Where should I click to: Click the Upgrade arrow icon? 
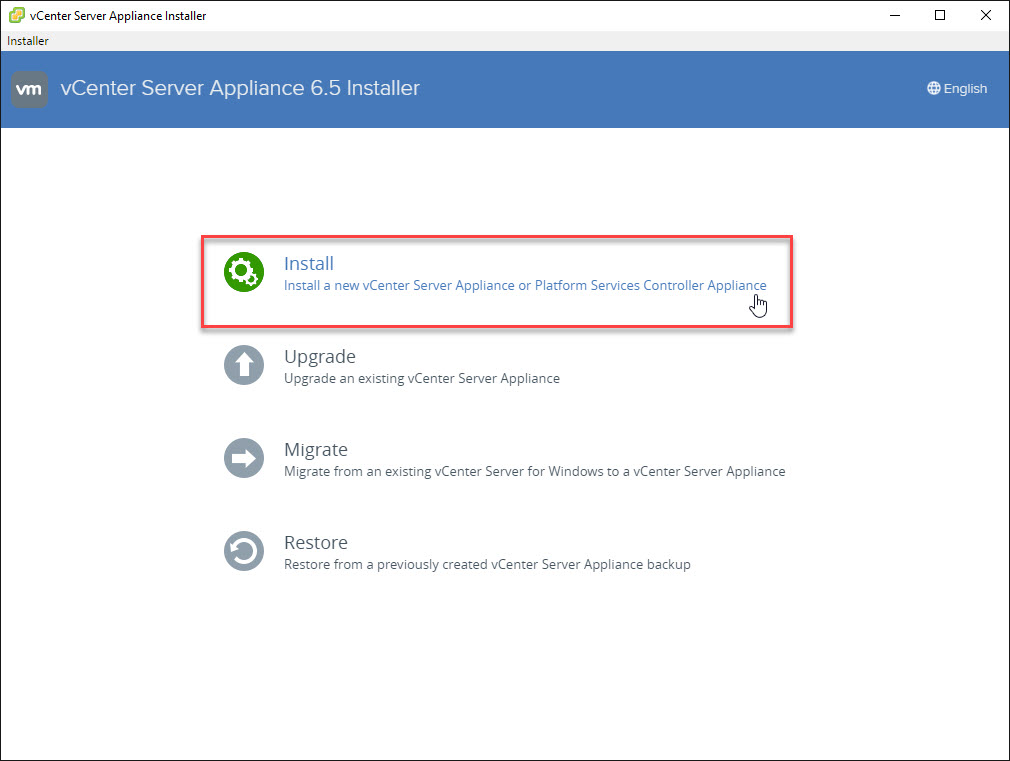(x=243, y=365)
